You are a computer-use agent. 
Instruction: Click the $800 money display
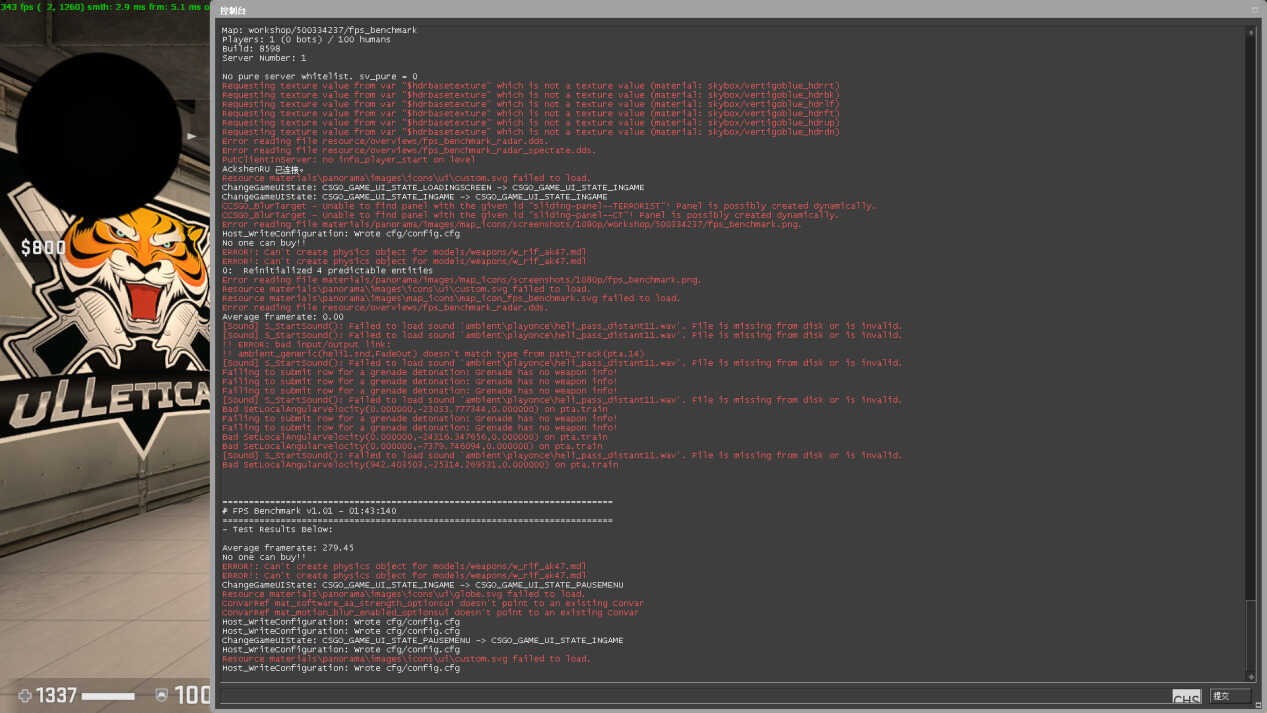point(43,248)
